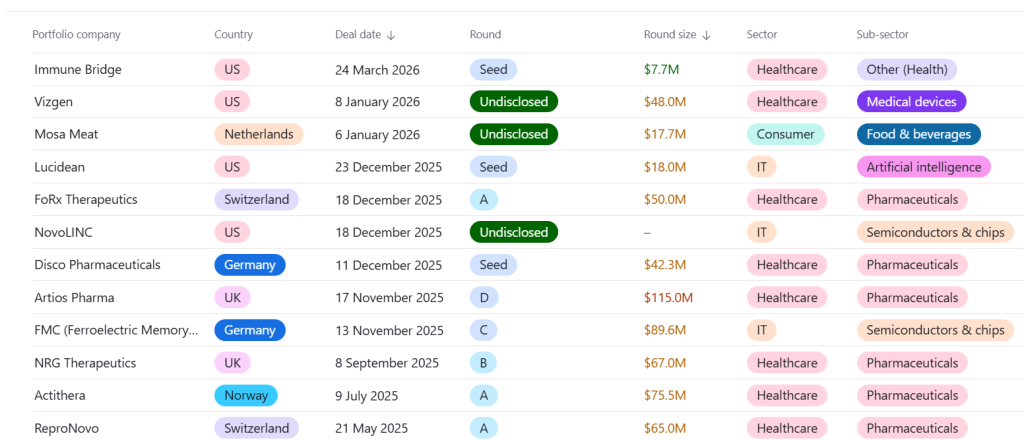Viewport: 1024px width, 440px height.
Task: Click the $115.0M round size value
Action: pos(668,297)
